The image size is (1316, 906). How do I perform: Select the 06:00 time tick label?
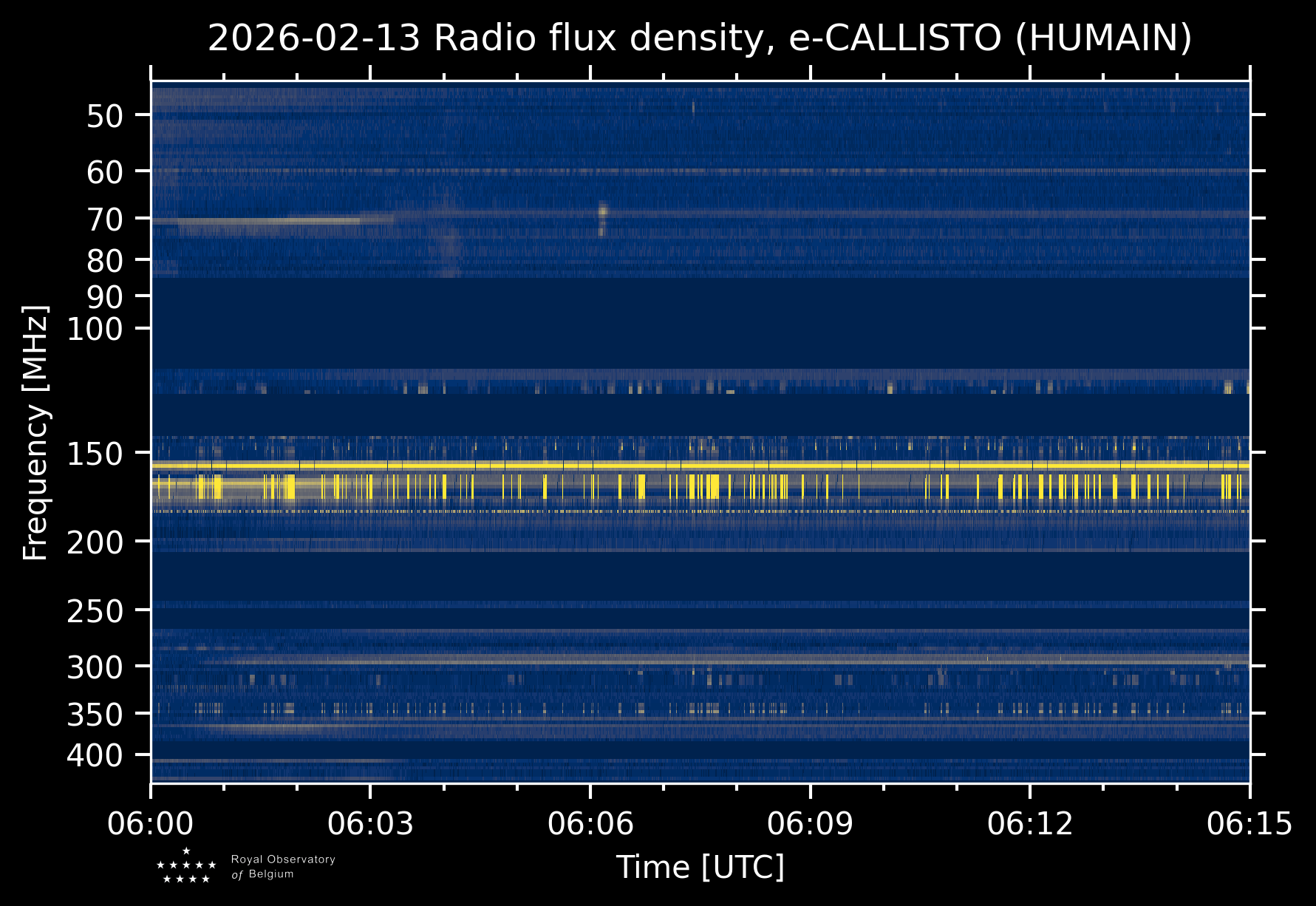coord(151,823)
